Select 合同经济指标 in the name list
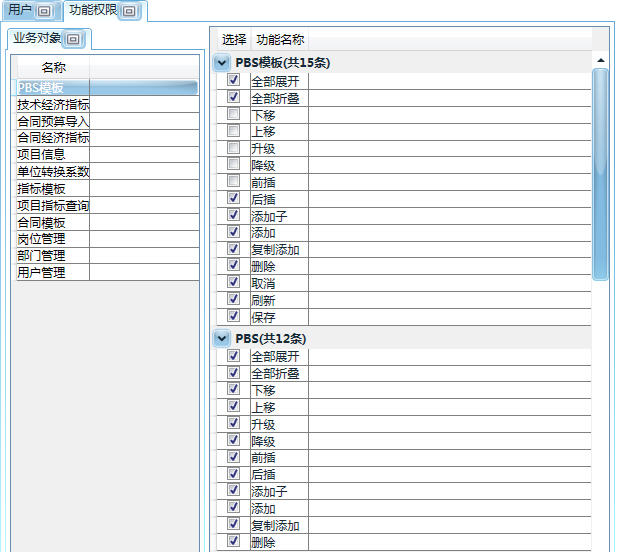Viewport: 619px width, 552px height. tap(107, 138)
